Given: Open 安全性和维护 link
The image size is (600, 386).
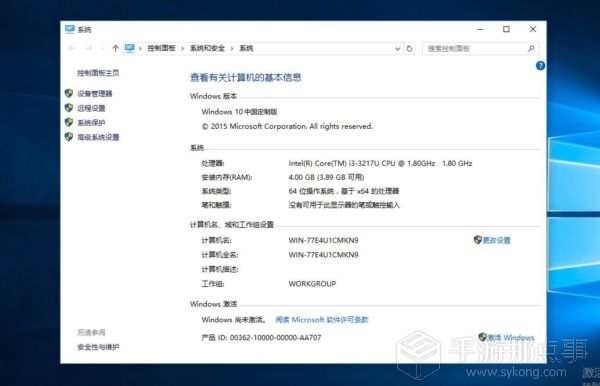Looking at the screenshot, I should coord(98,347).
